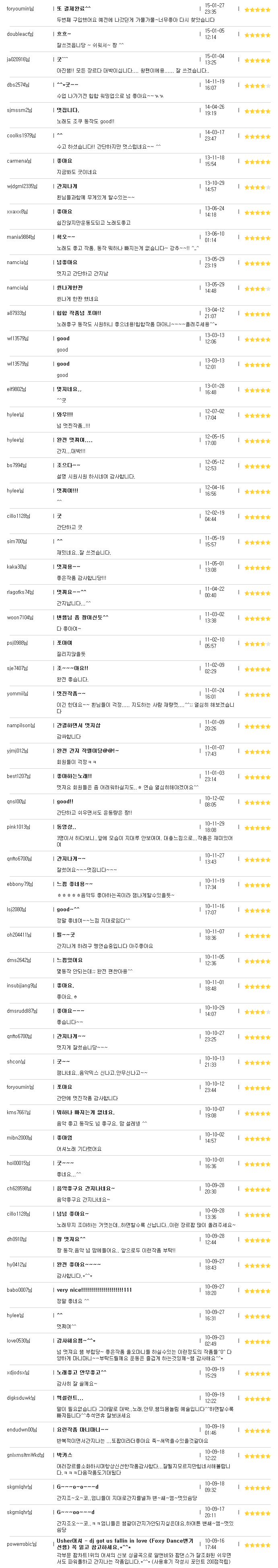Click four-star rating on dbs2574's review
The image size is (278, 1568).
(x=257, y=86)
